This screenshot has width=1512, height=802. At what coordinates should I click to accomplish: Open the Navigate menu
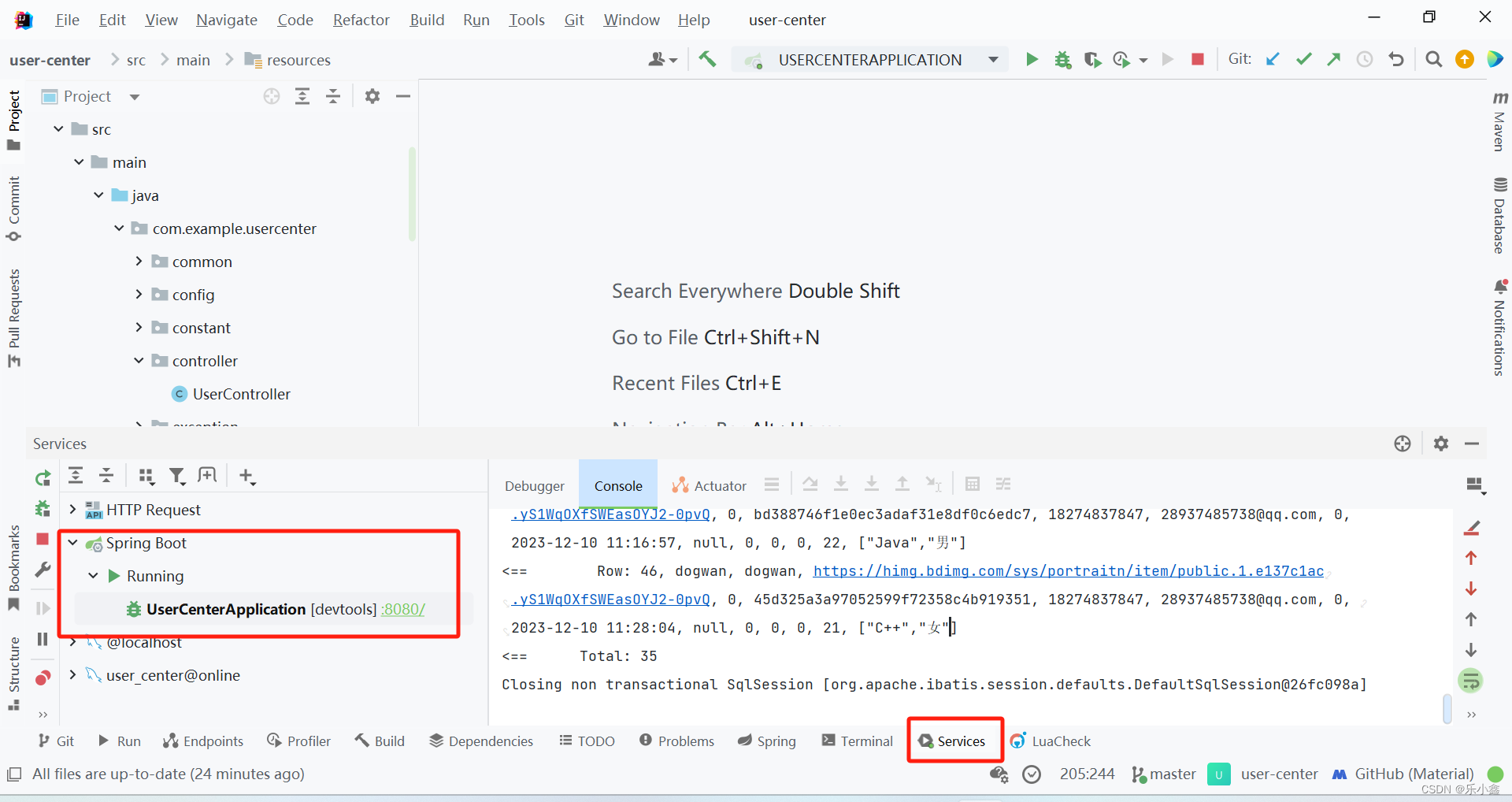click(227, 20)
